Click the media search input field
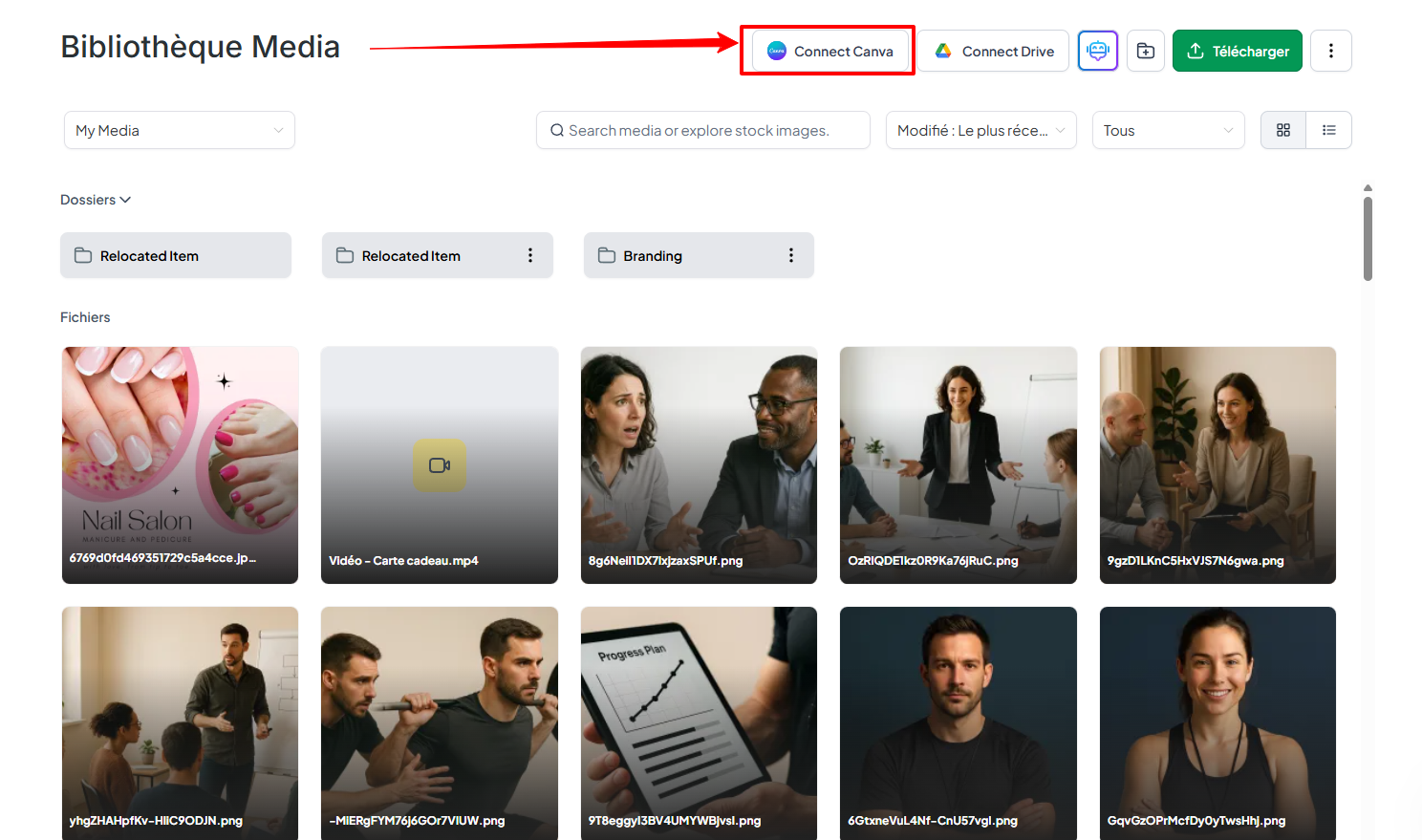The image size is (1422, 840). [707, 131]
